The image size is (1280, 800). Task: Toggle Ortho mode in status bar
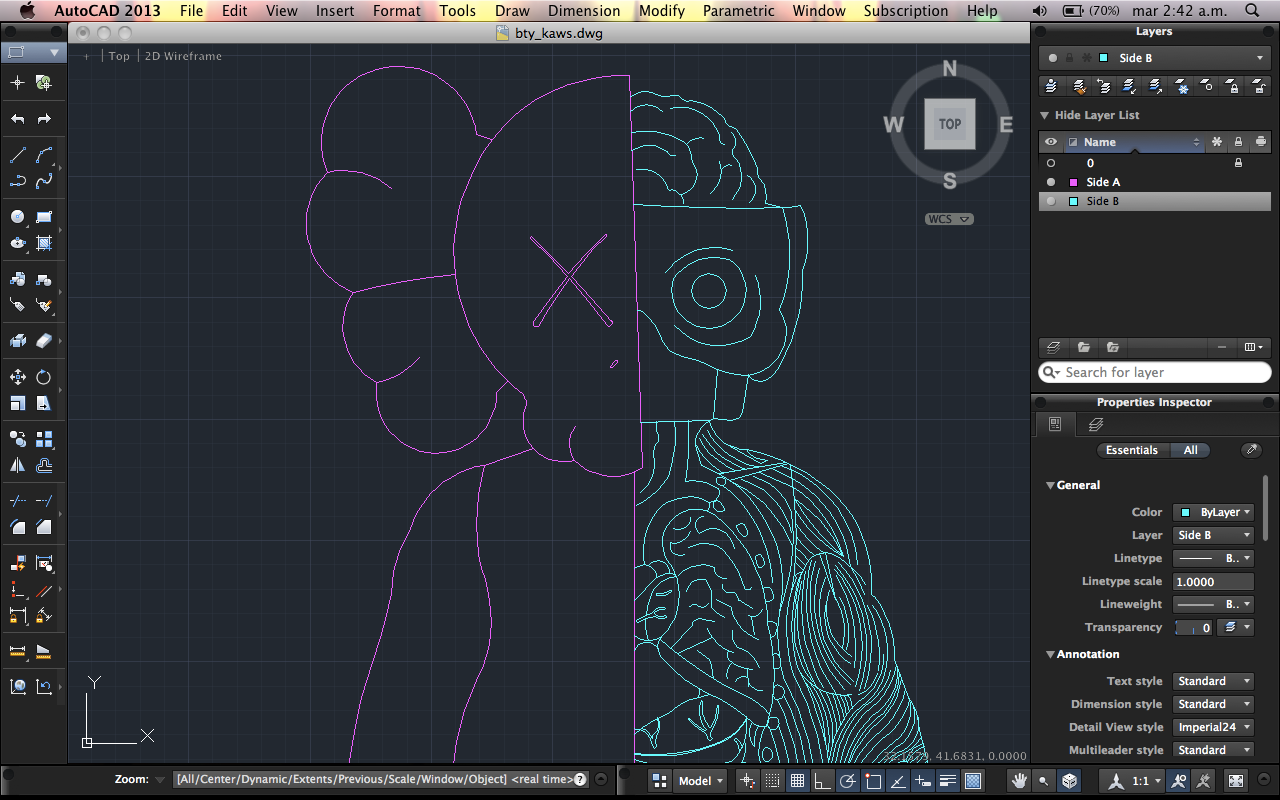click(x=822, y=780)
